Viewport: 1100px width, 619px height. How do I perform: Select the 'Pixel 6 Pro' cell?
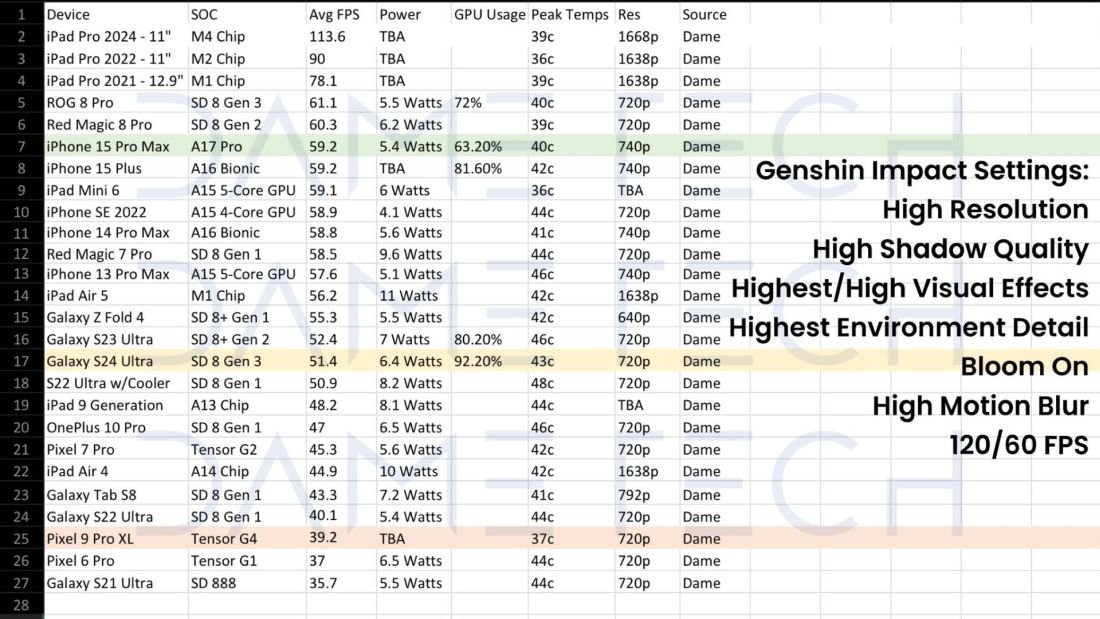pyautogui.click(x=116, y=561)
